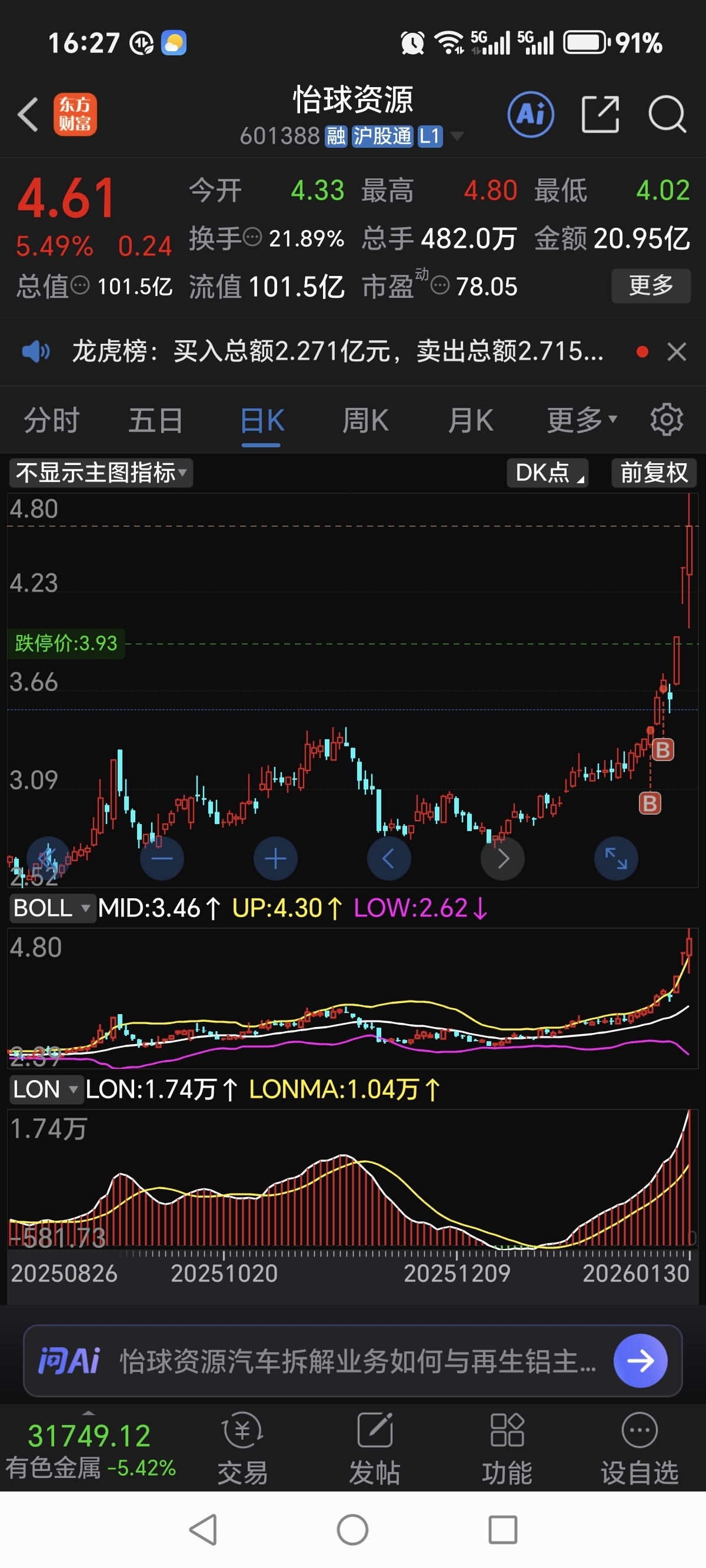Tap the UP:4.30 BOLL value

click(x=287, y=908)
